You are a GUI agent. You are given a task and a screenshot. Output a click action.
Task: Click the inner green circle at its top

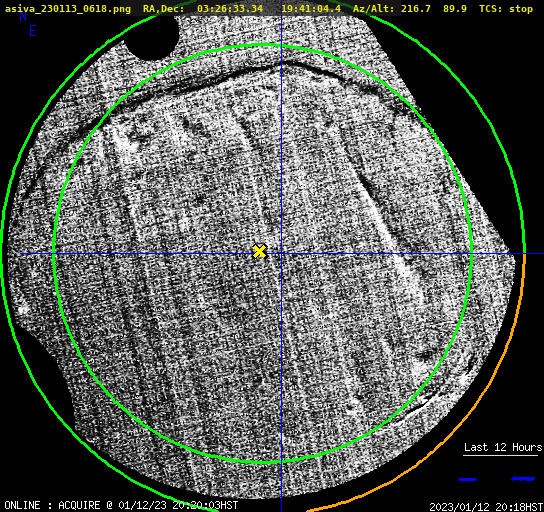coord(263,45)
